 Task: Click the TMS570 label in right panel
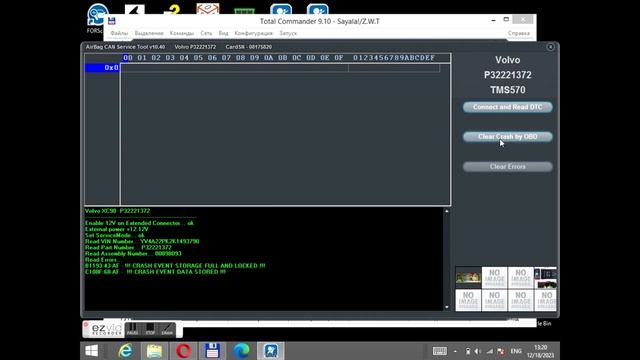tap(507, 90)
